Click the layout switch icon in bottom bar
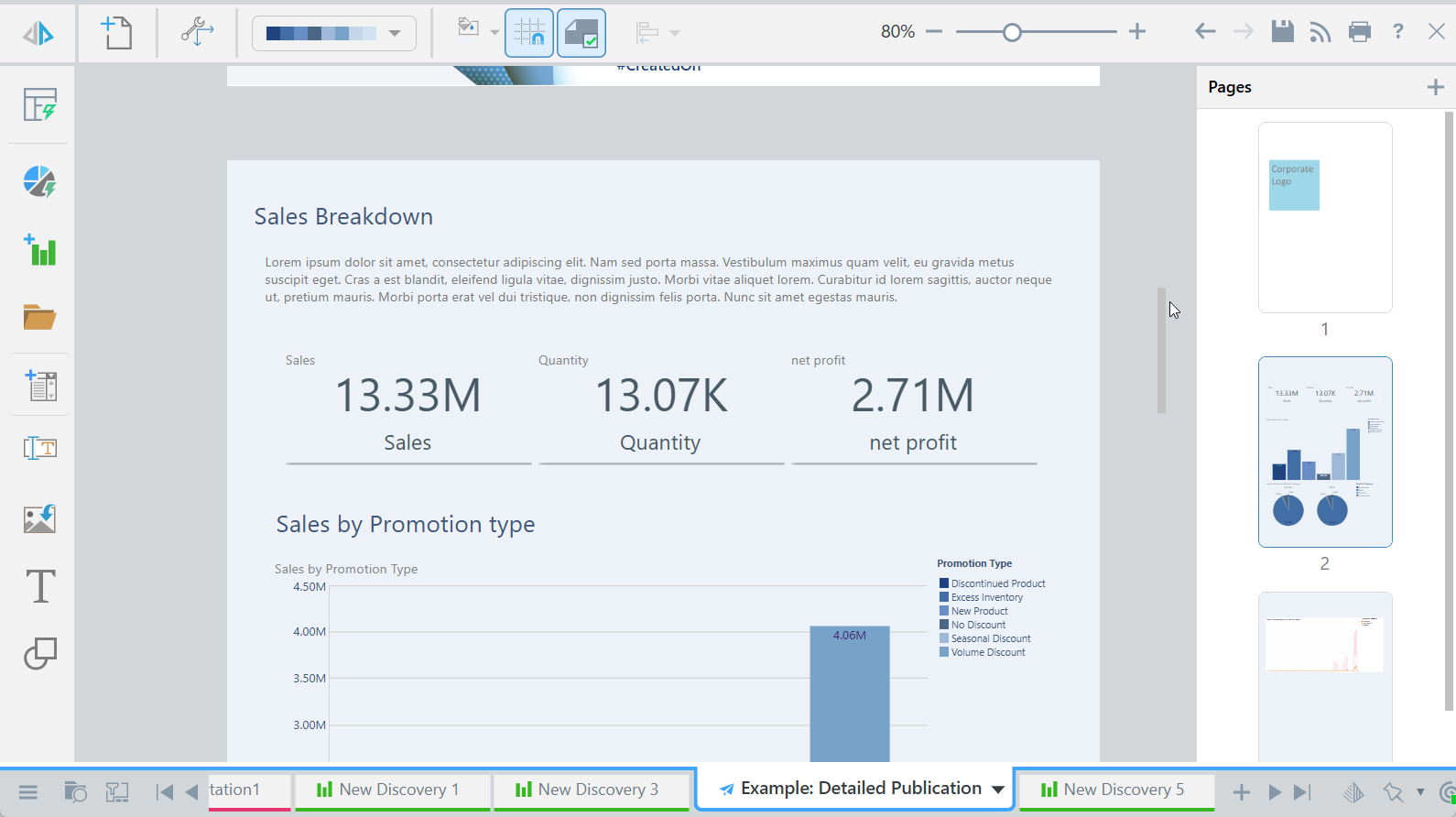Screen dimensions: 1456x817 117,792
